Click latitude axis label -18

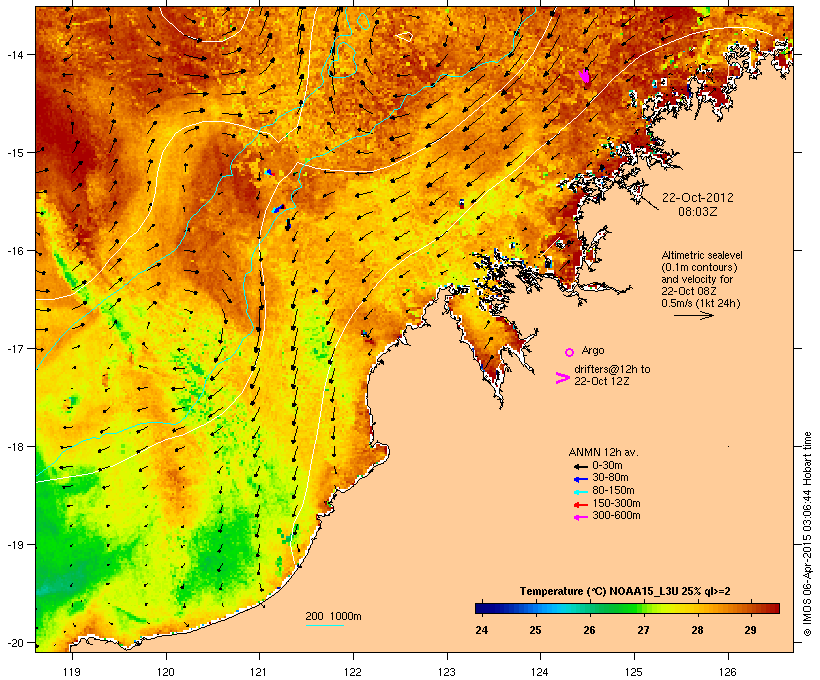click(x=14, y=447)
